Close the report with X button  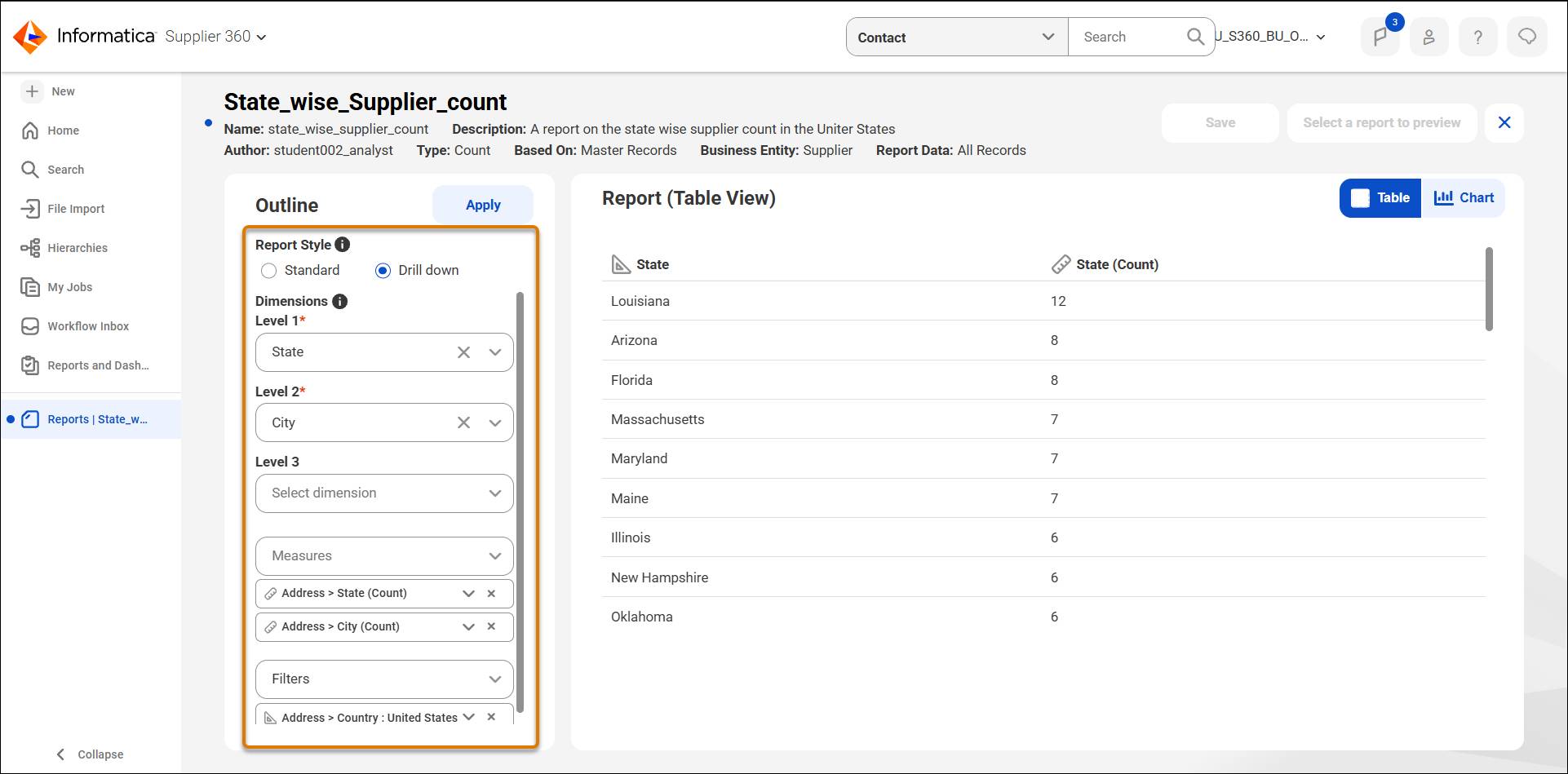(1504, 123)
